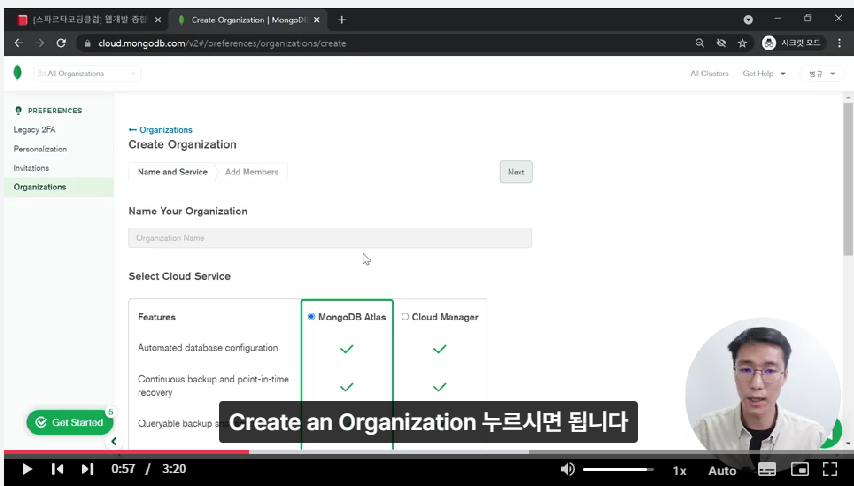Enable picture-in-picture mode icon
This screenshot has width=854, height=486.
[800, 469]
